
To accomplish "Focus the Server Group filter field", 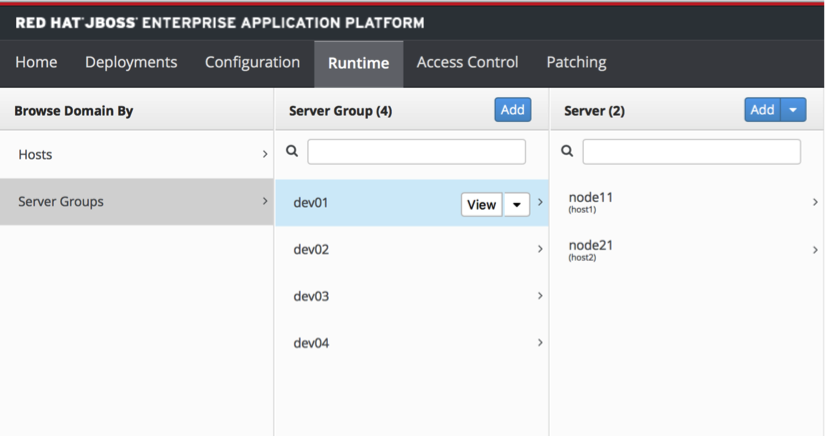I will tap(416, 151).
